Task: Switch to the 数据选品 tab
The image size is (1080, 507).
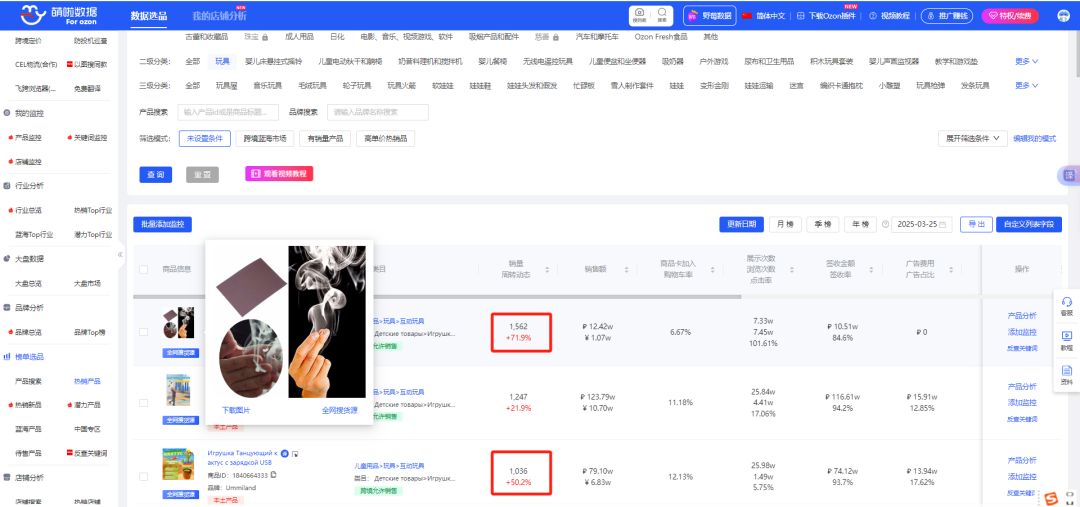Action: pos(148,15)
